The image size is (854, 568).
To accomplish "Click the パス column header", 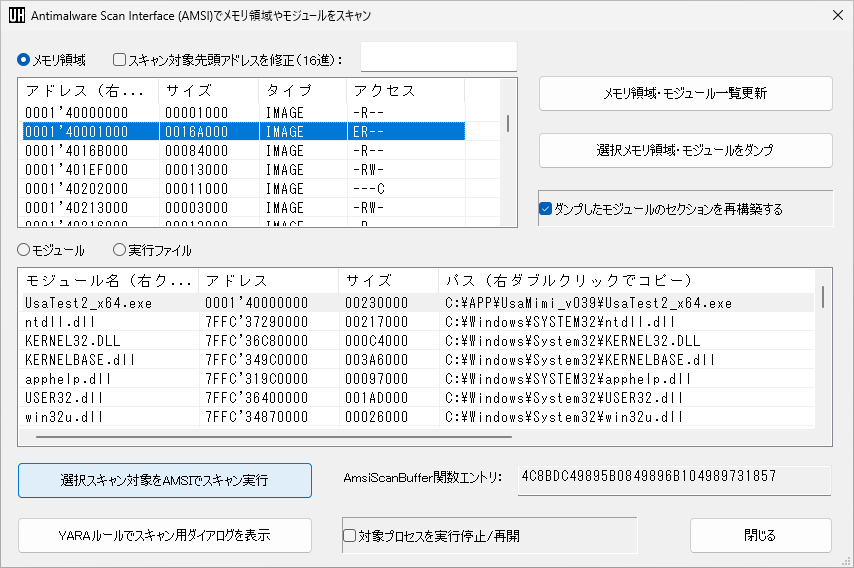I will pyautogui.click(x=626, y=281).
